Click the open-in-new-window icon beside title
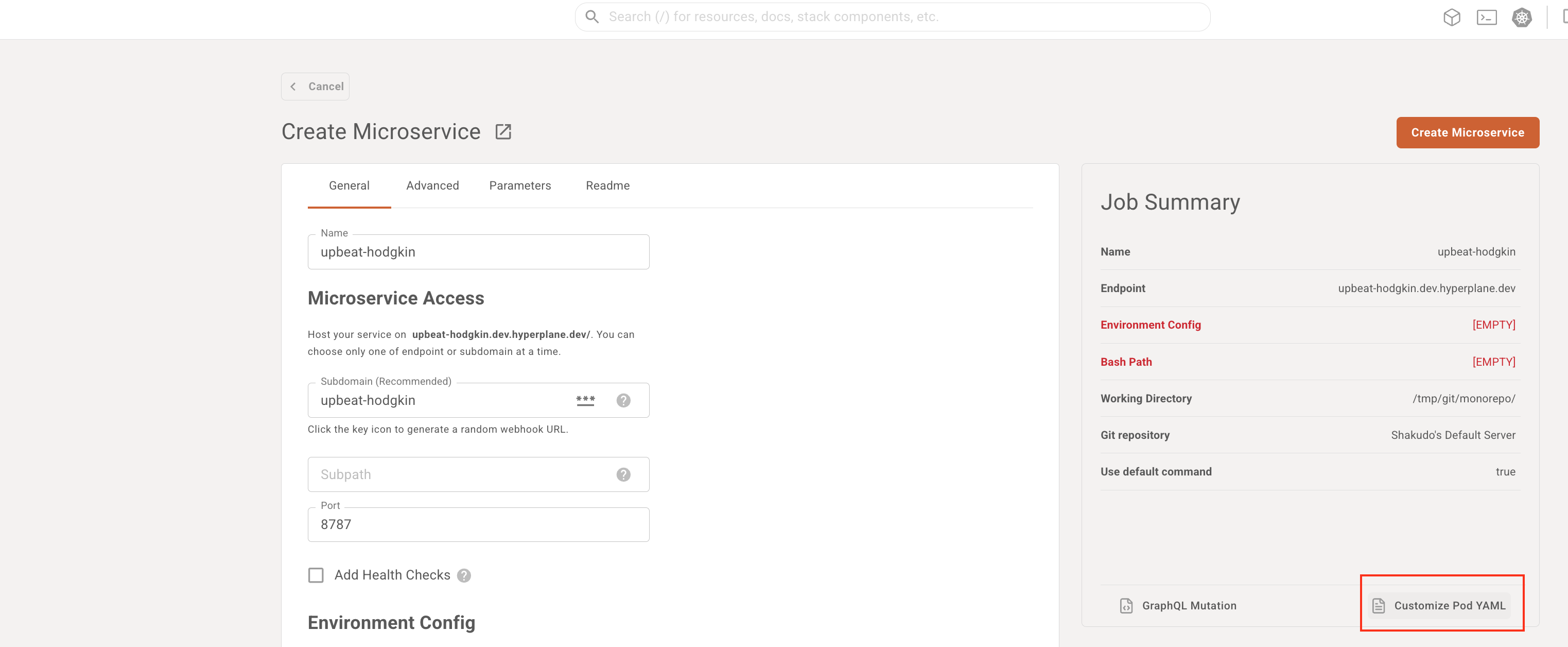The height and width of the screenshot is (647, 1568). 503,131
